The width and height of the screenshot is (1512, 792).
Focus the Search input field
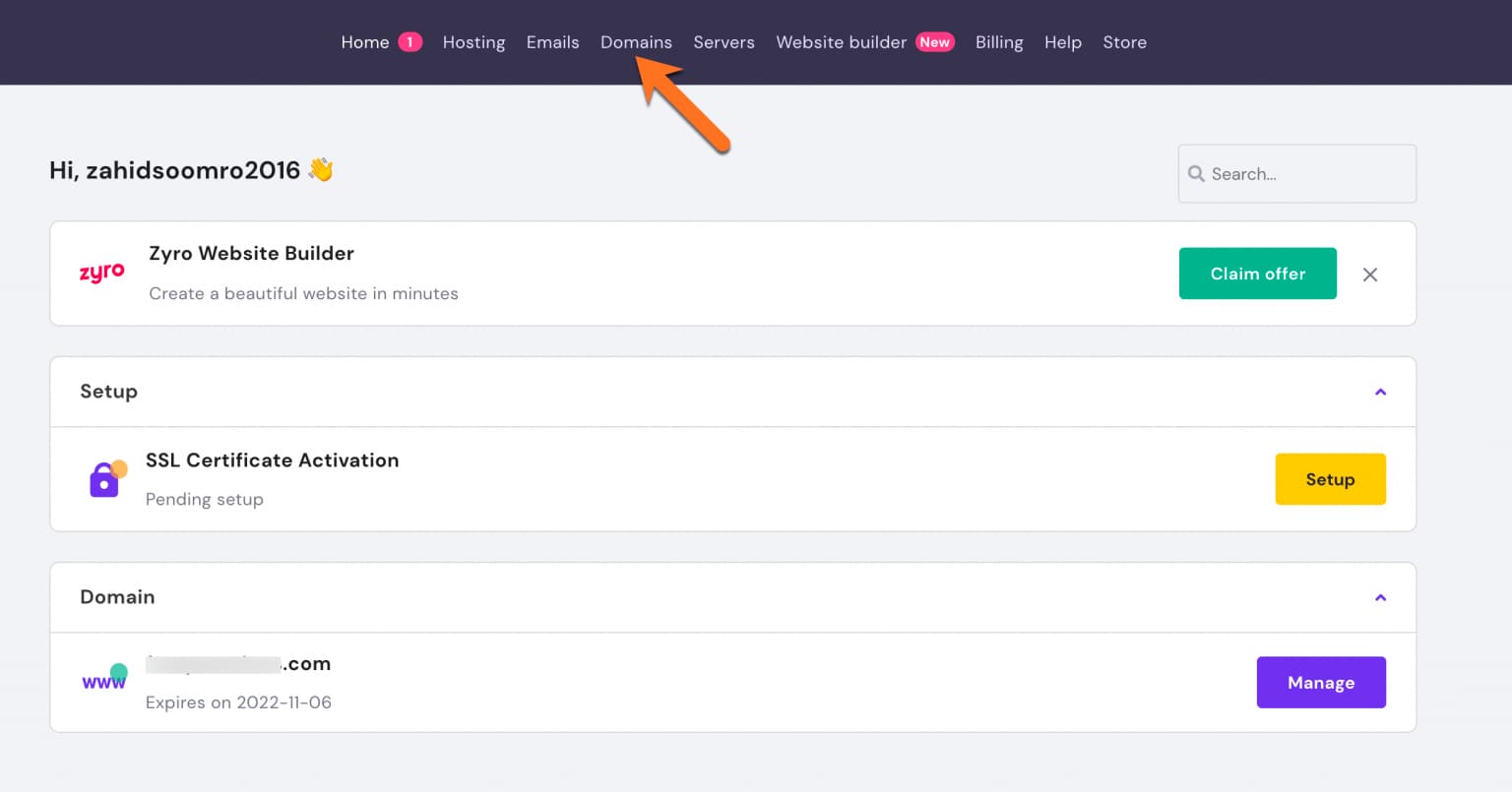[1307, 174]
